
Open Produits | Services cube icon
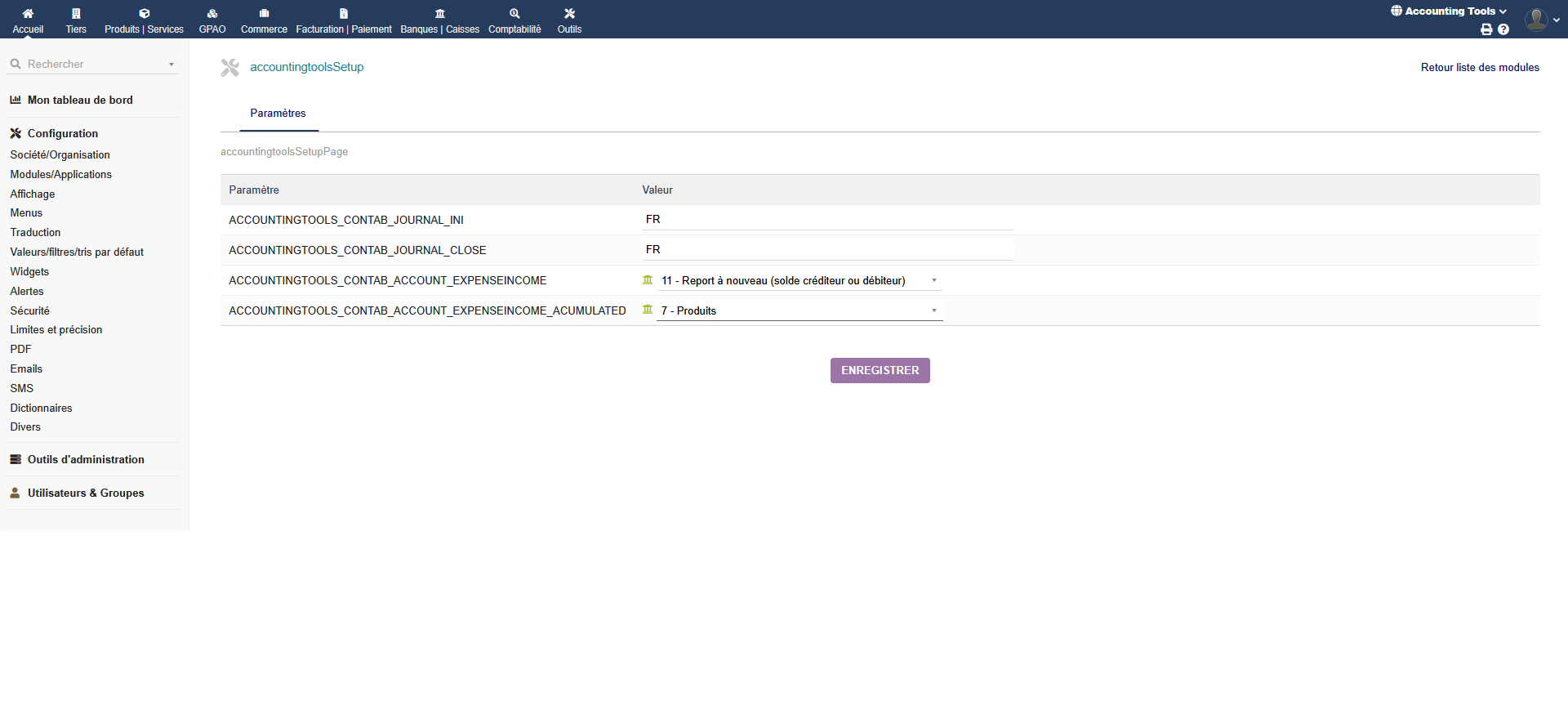[x=144, y=14]
